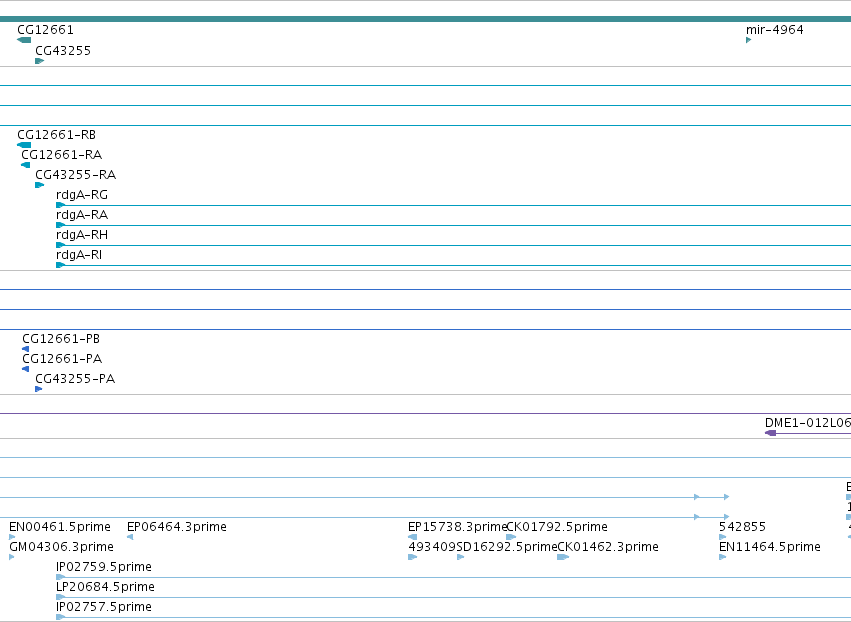The height and width of the screenshot is (622, 851).
Task: Select the EP06464.3prime feature label
Action: pos(176,527)
